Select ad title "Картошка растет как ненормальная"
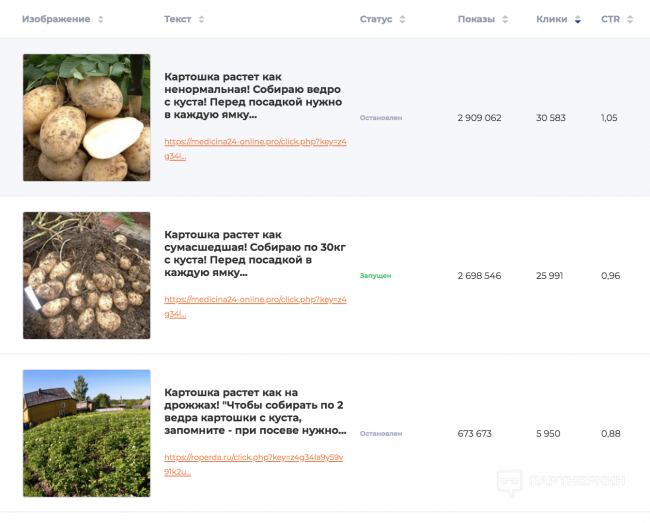The image size is (650, 523). point(254,95)
